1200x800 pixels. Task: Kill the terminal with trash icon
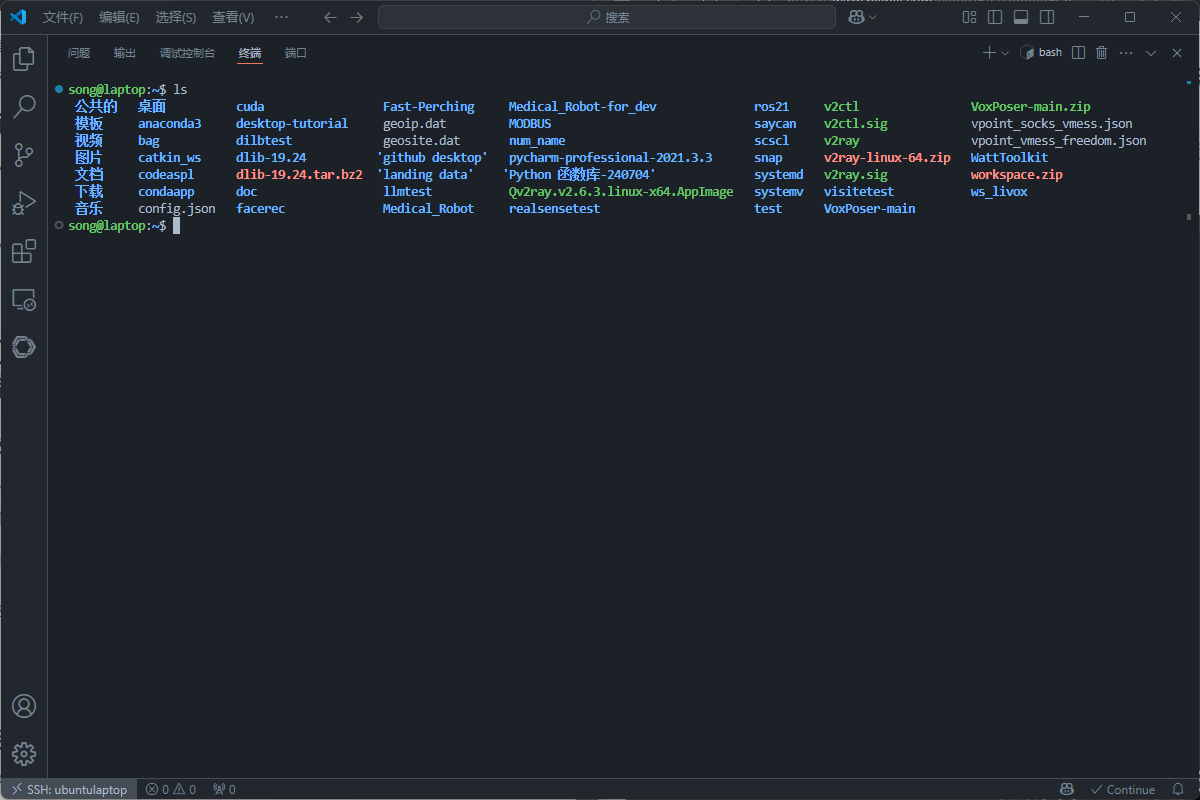point(1102,53)
